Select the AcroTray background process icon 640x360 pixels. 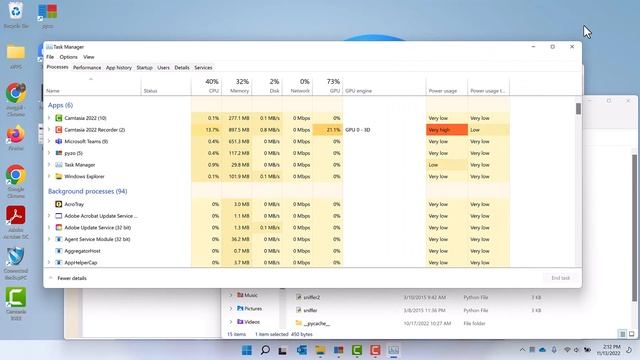(x=58, y=204)
